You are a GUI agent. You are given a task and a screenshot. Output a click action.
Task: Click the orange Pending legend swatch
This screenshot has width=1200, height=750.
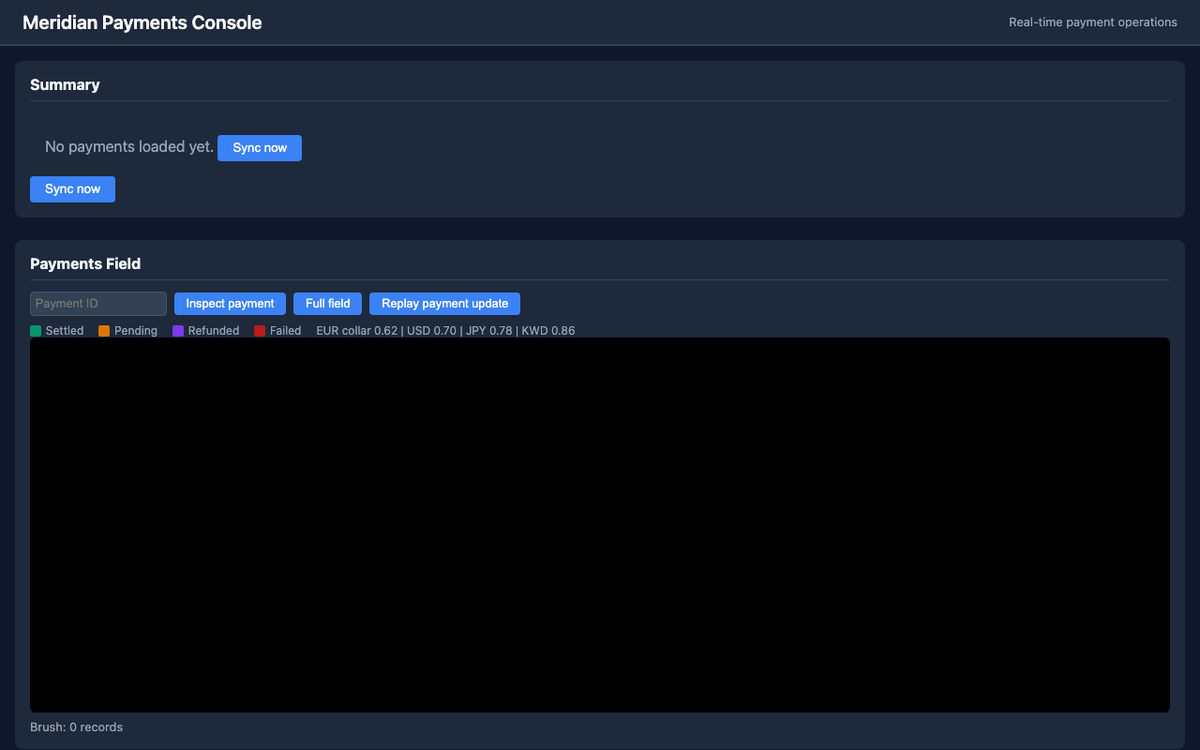[x=104, y=331]
